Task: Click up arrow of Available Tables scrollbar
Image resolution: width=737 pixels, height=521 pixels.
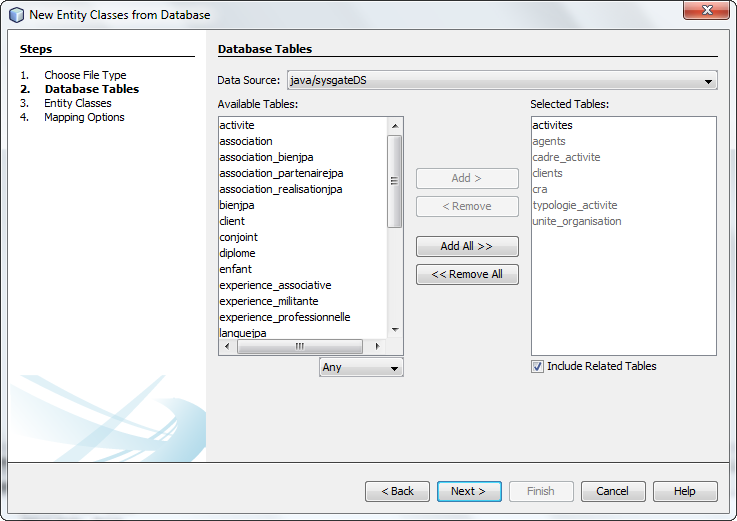Action: click(395, 126)
